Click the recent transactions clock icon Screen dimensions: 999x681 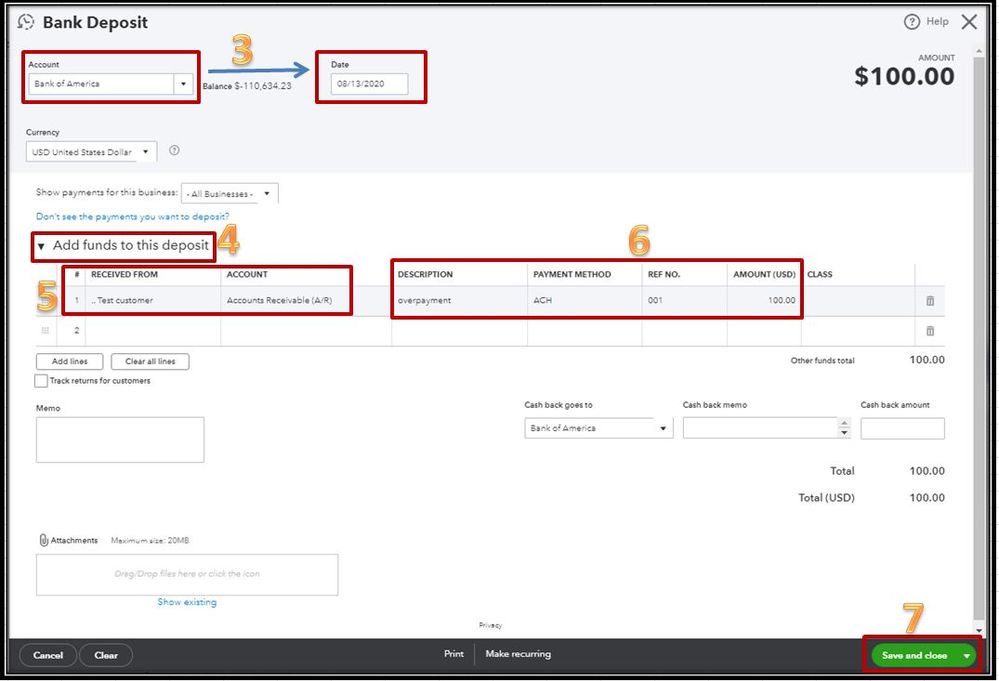(x=25, y=22)
